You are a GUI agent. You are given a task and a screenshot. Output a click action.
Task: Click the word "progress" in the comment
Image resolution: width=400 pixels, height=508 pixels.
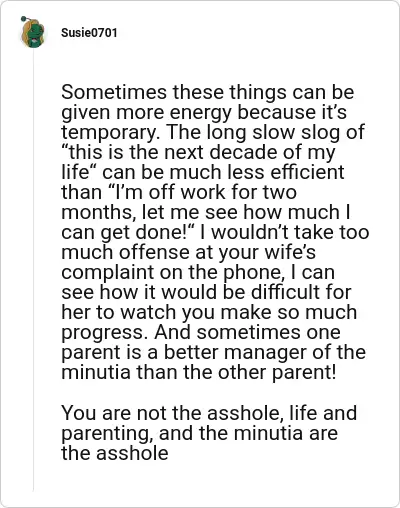(x=104, y=332)
